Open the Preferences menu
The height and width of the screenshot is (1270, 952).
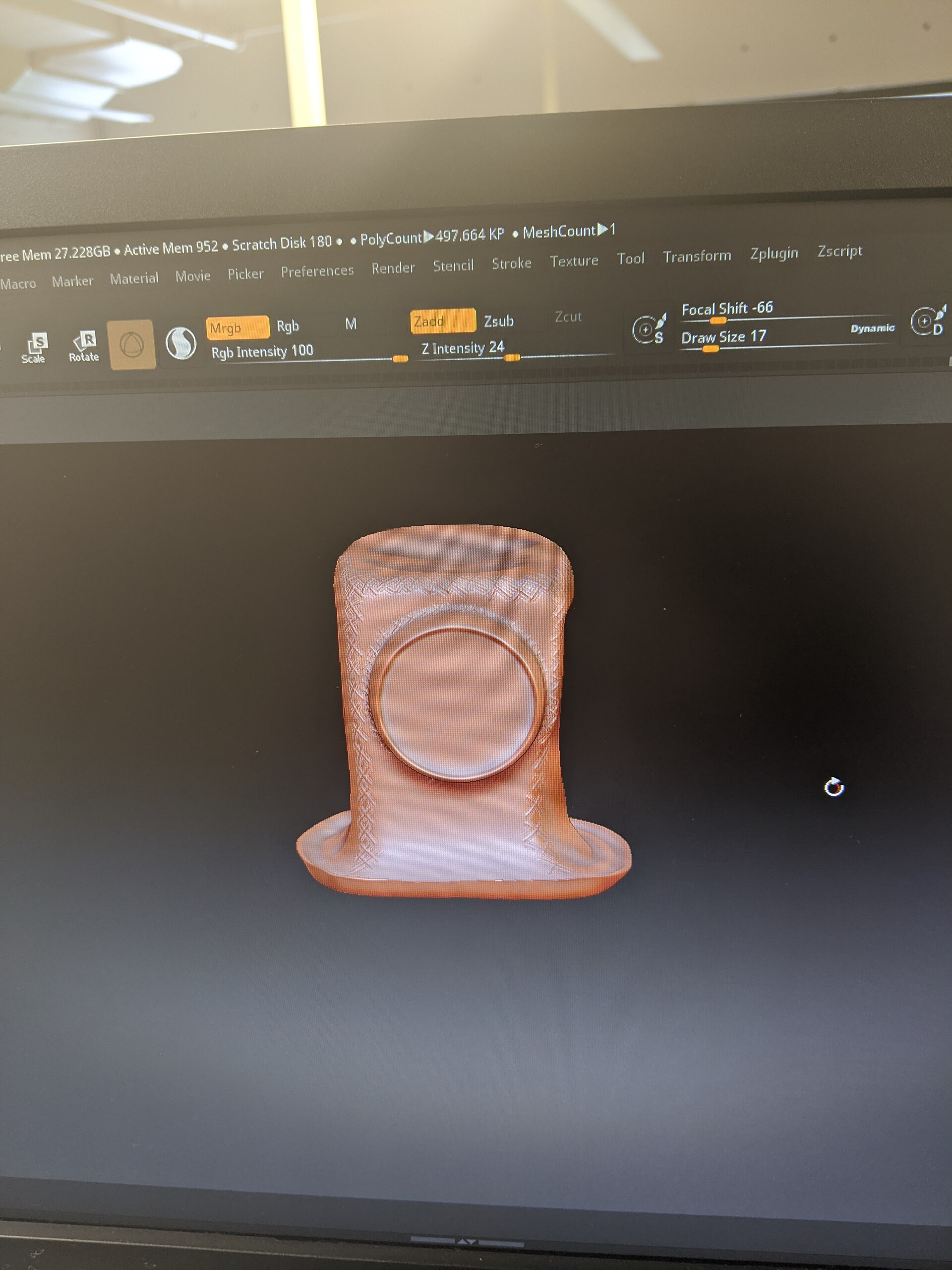pyautogui.click(x=317, y=271)
